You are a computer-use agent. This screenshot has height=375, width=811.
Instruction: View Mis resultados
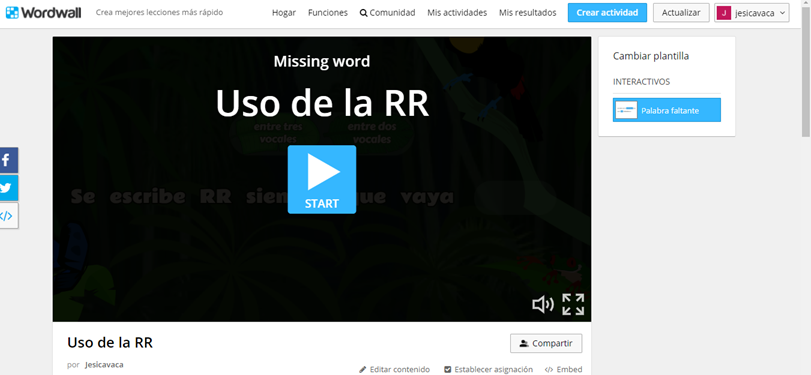click(528, 13)
